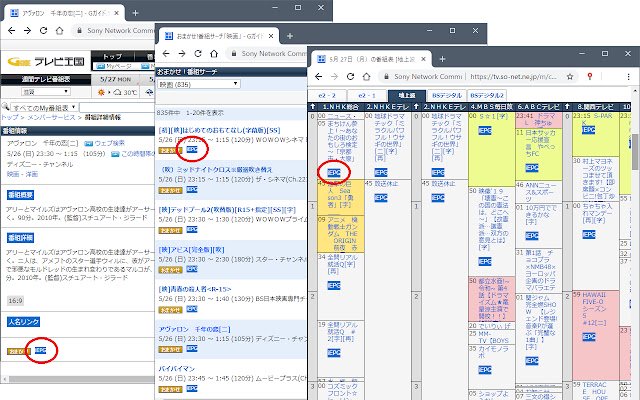The height and width of the screenshot is (400, 640).
Task: Click iEPG icon for アビス[完全版] row
Action: pos(192,269)
